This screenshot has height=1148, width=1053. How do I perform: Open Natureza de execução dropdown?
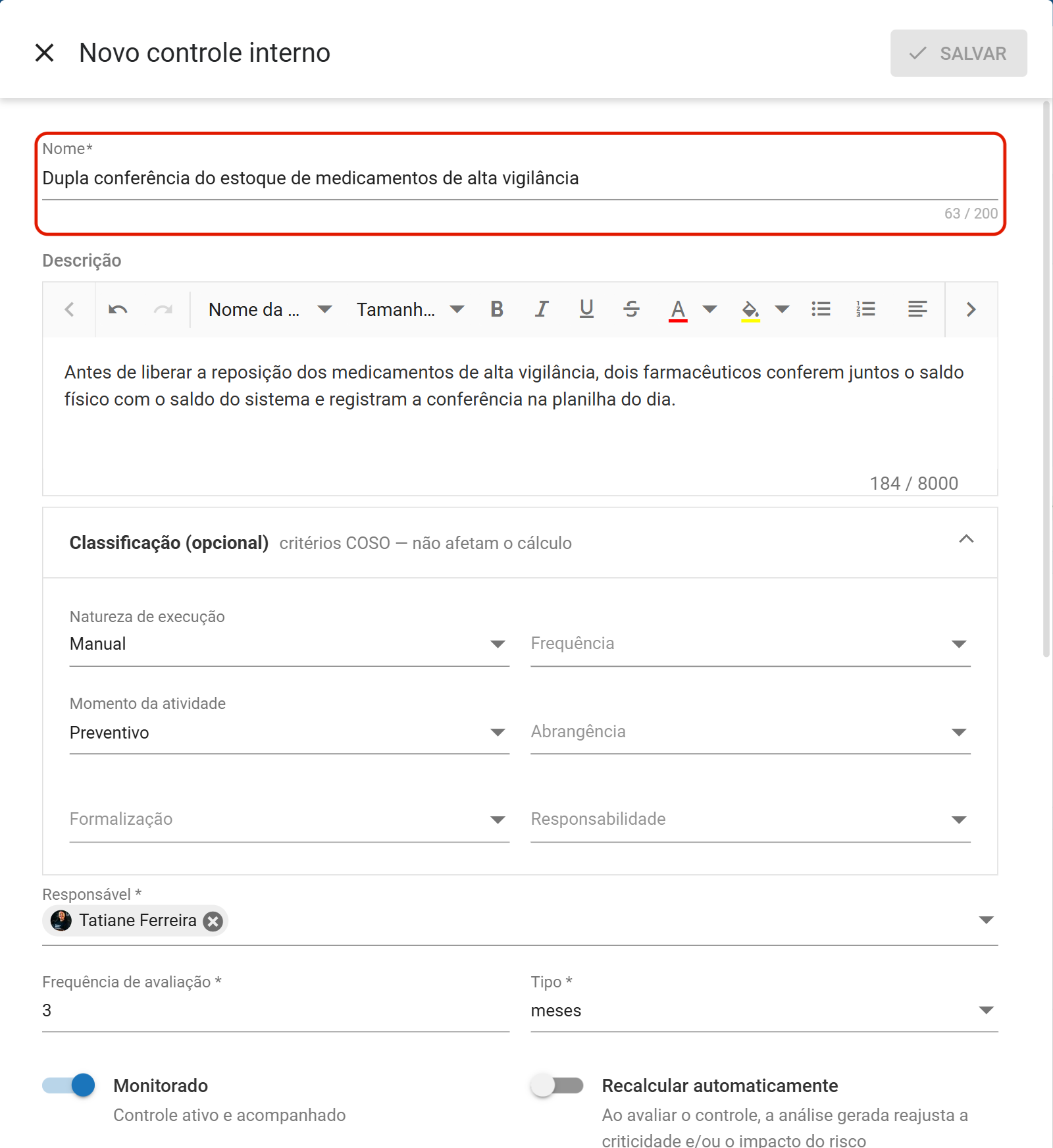[x=290, y=644]
